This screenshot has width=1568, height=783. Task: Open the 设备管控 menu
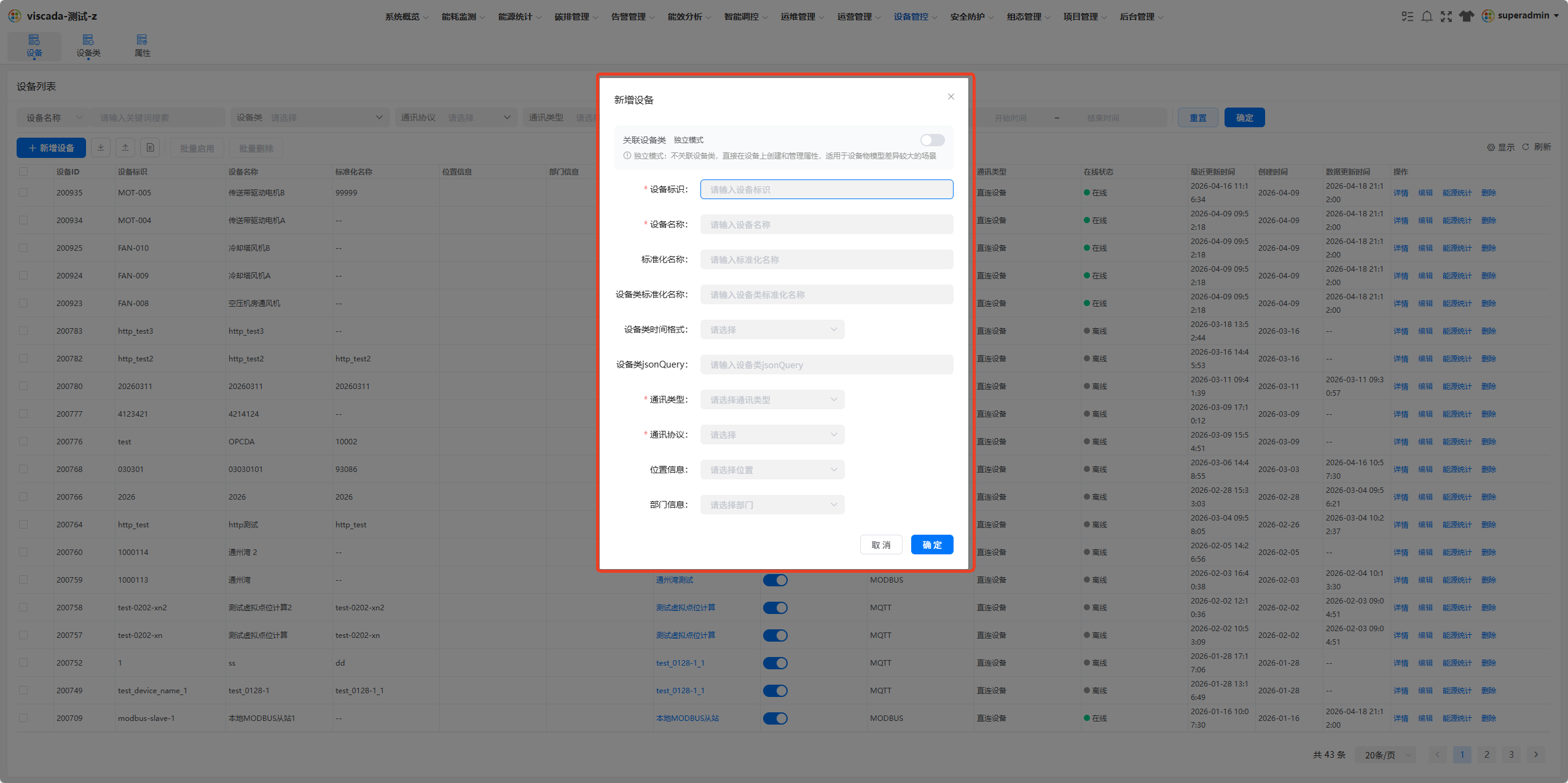coord(915,17)
